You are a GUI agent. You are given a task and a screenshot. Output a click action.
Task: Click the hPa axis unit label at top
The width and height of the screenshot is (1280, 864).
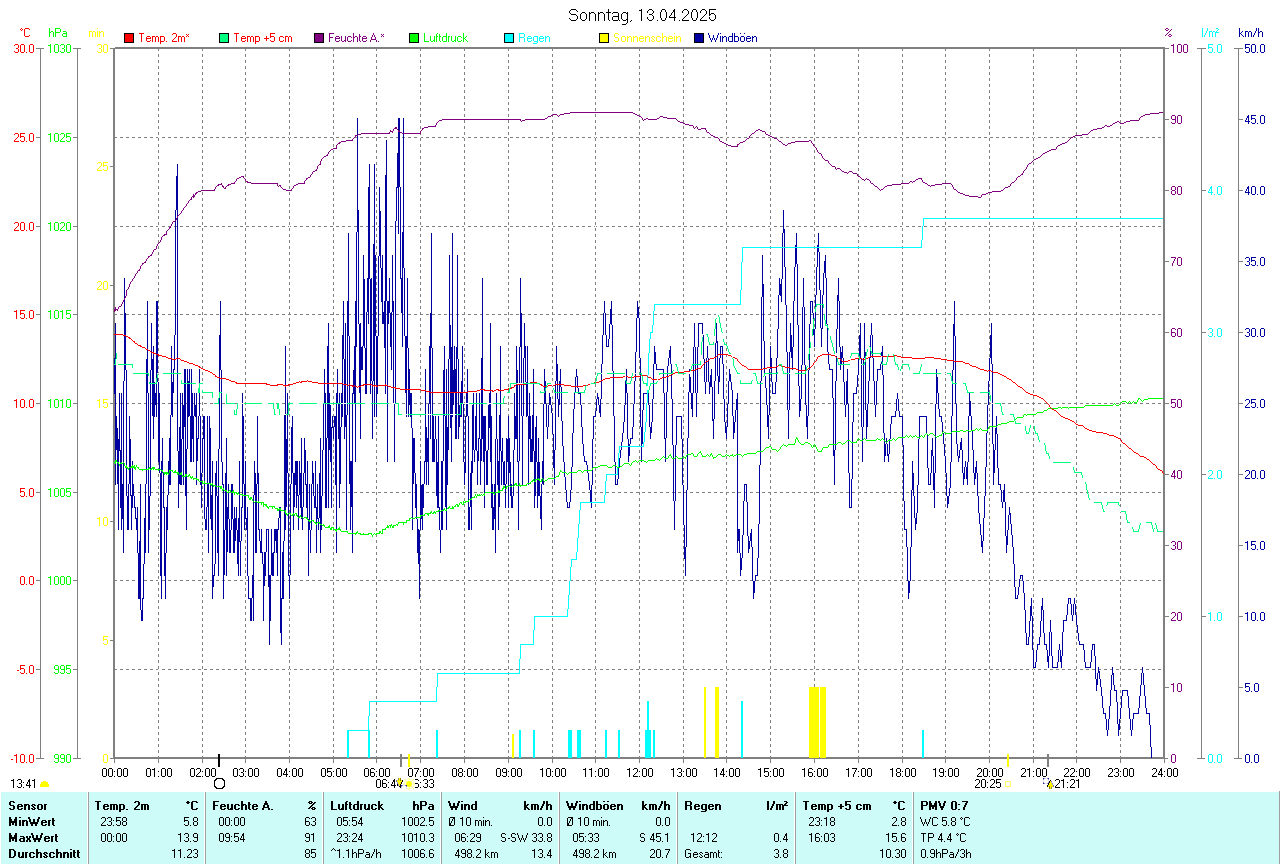click(56, 33)
